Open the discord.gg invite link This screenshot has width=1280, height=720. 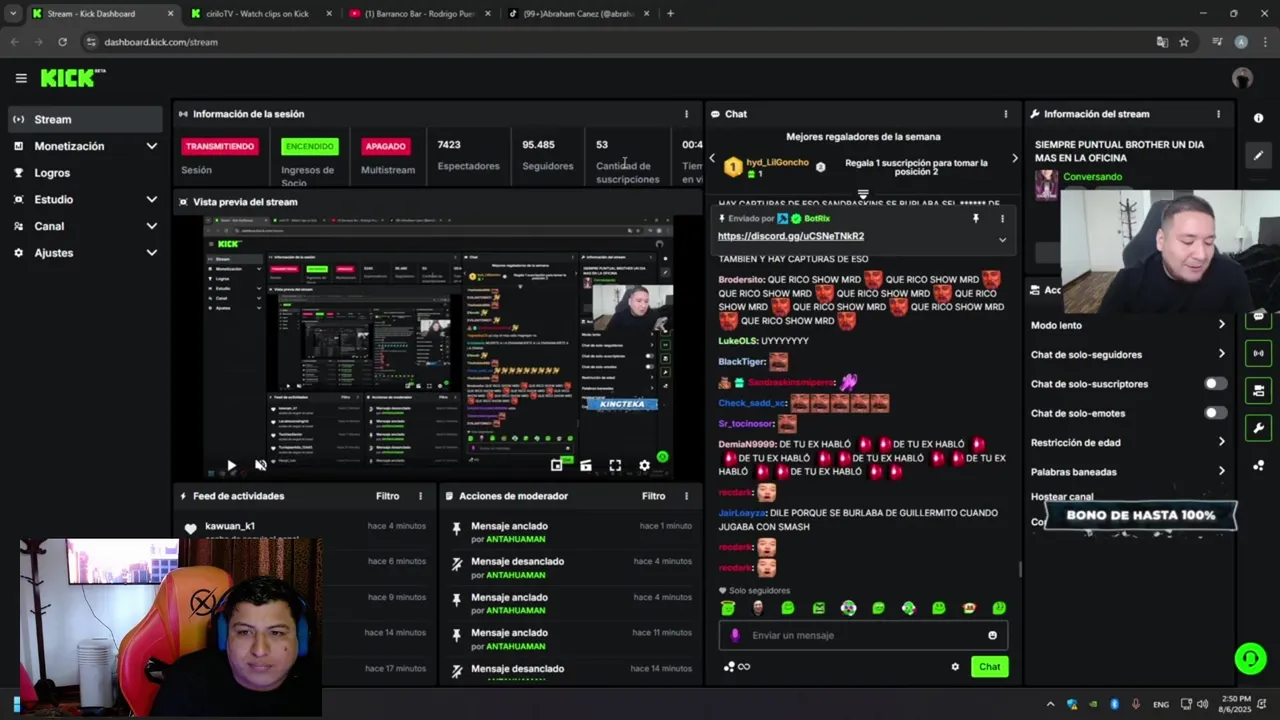click(790, 236)
